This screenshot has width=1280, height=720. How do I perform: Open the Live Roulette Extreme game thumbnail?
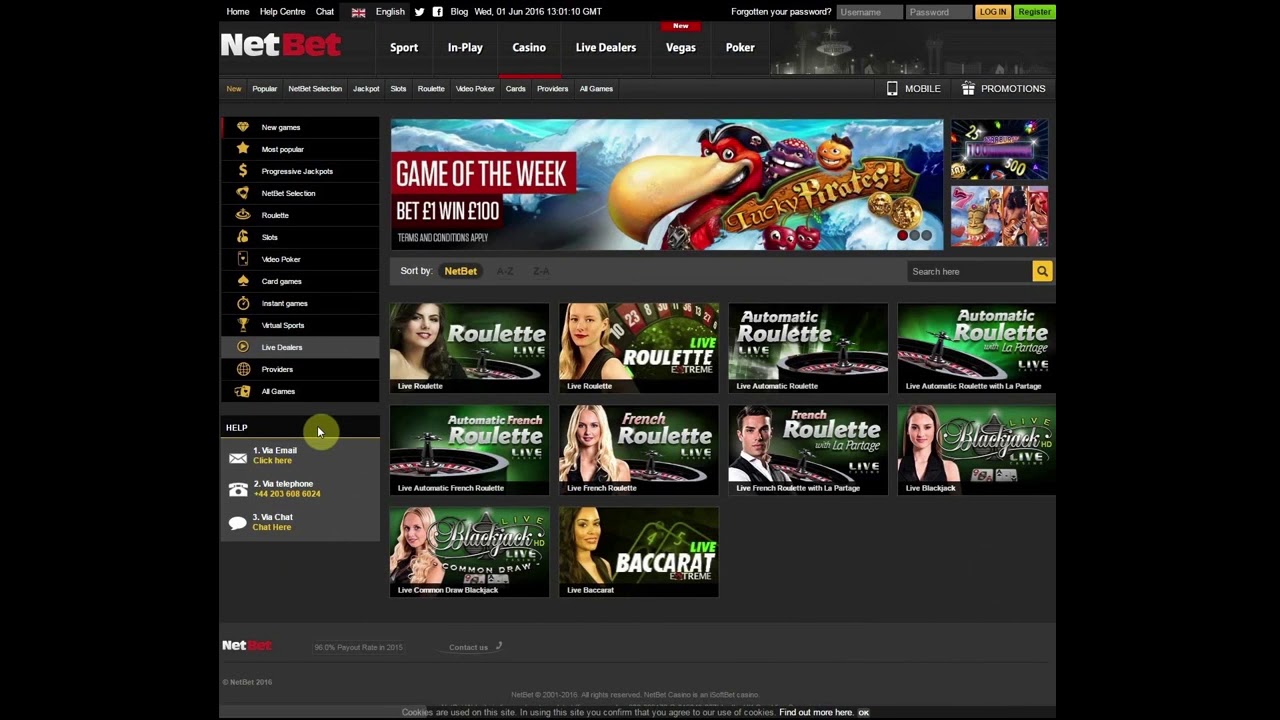639,347
